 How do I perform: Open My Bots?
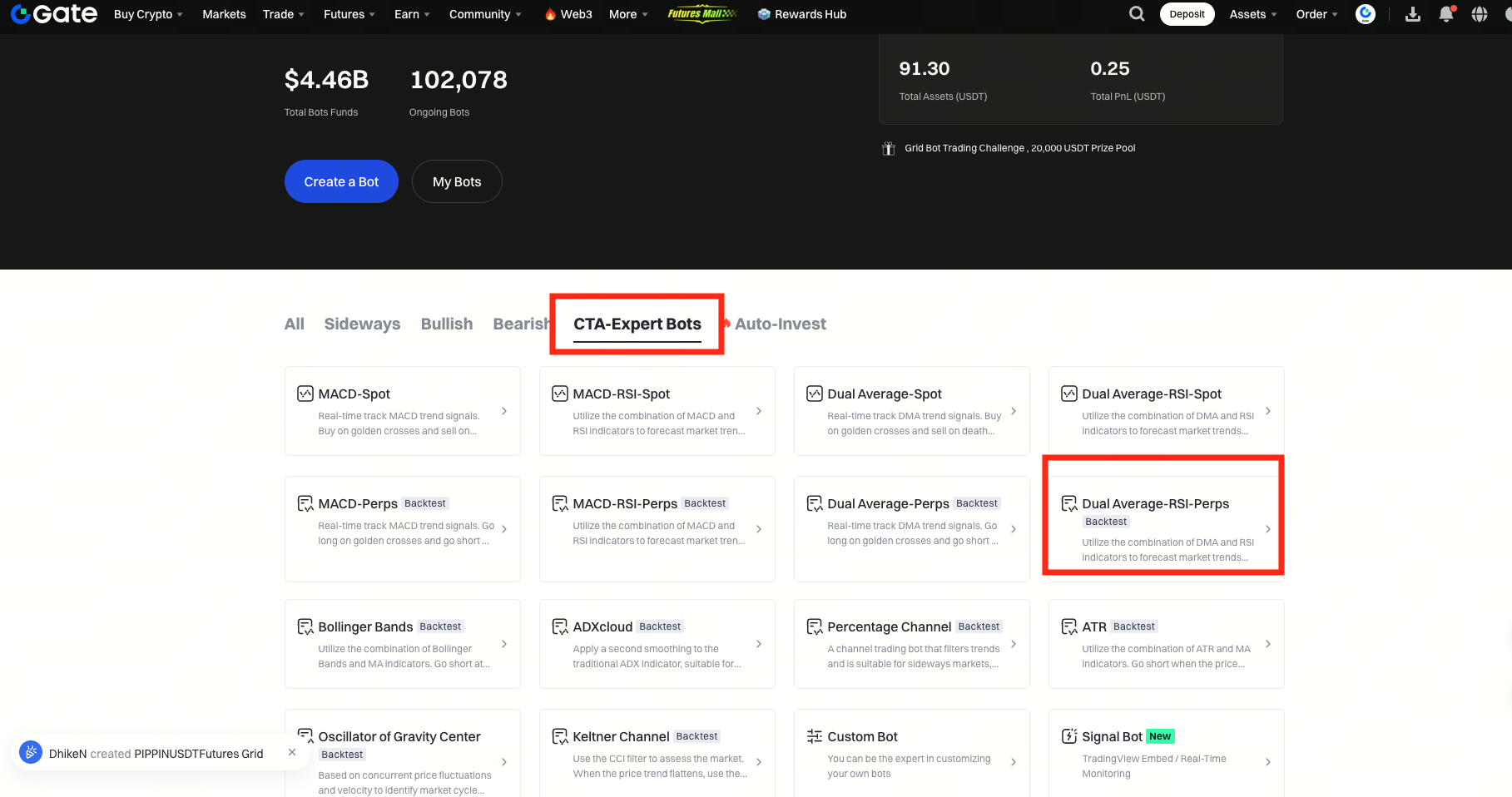click(457, 181)
